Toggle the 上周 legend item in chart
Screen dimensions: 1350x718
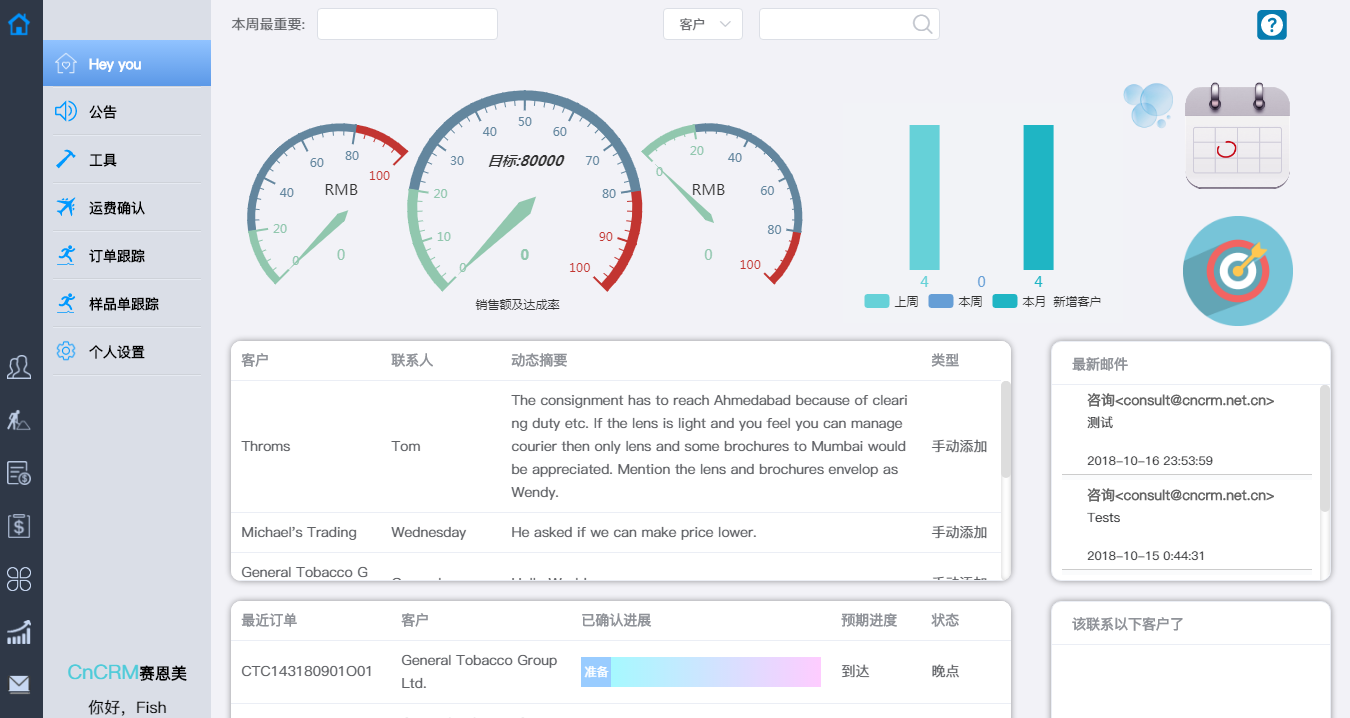pos(891,301)
